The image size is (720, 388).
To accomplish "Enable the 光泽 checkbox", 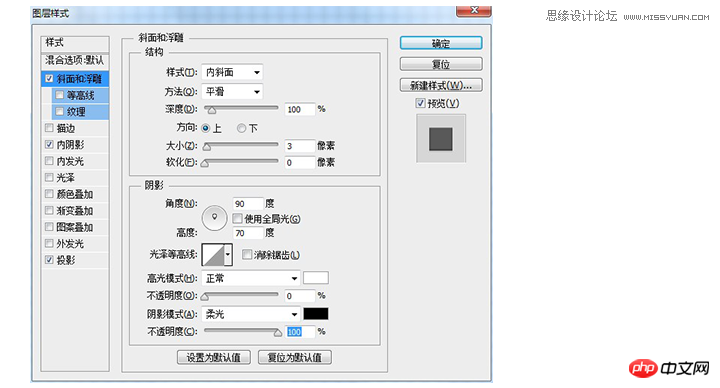I will [49, 177].
